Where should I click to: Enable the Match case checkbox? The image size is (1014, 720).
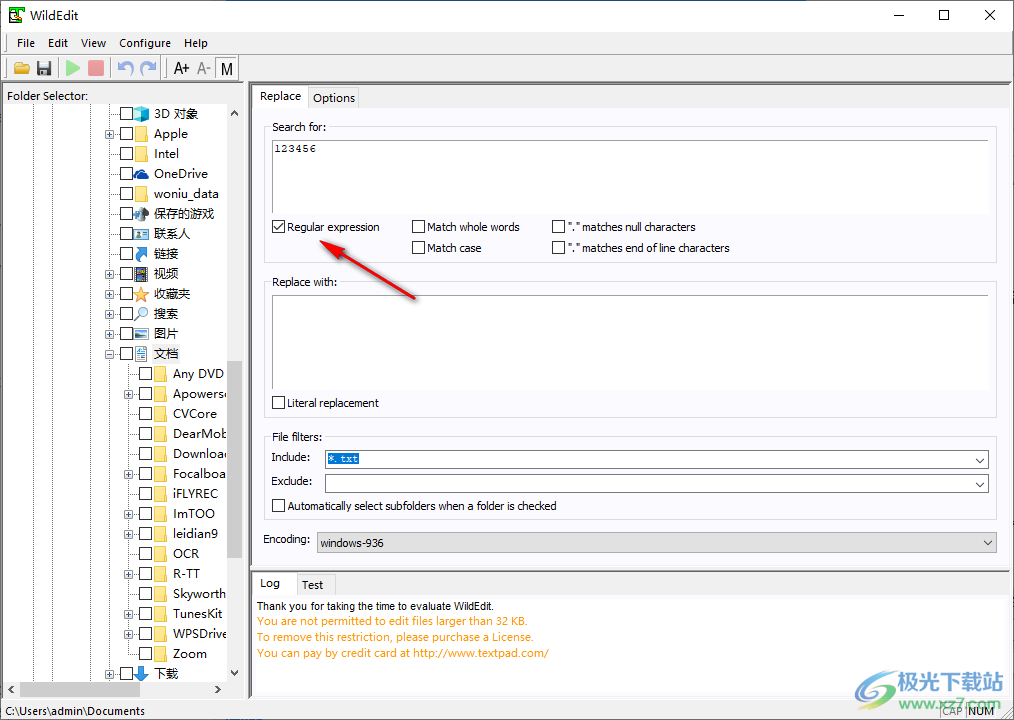coord(419,248)
